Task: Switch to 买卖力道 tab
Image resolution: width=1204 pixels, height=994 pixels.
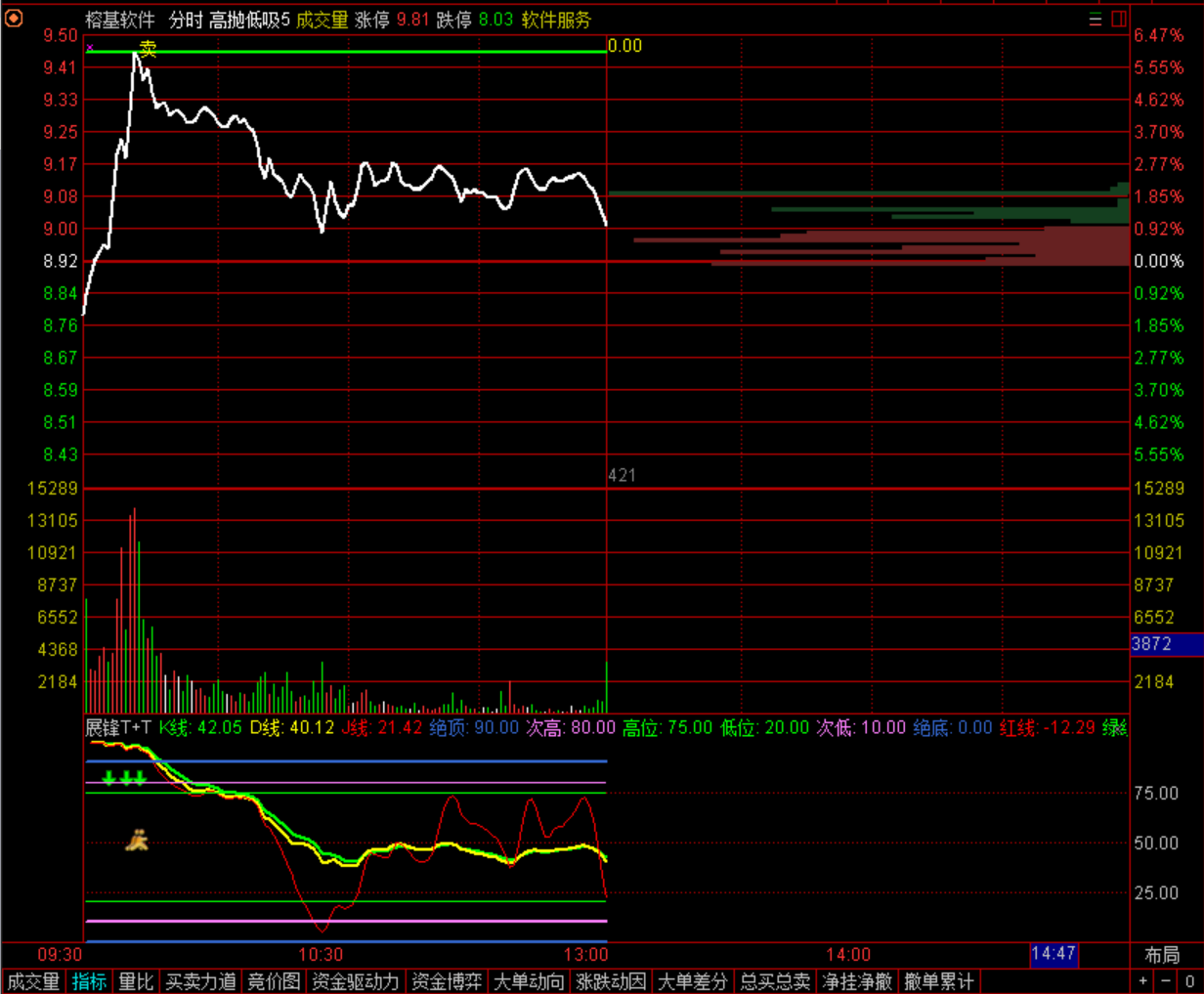Action: pyautogui.click(x=200, y=981)
